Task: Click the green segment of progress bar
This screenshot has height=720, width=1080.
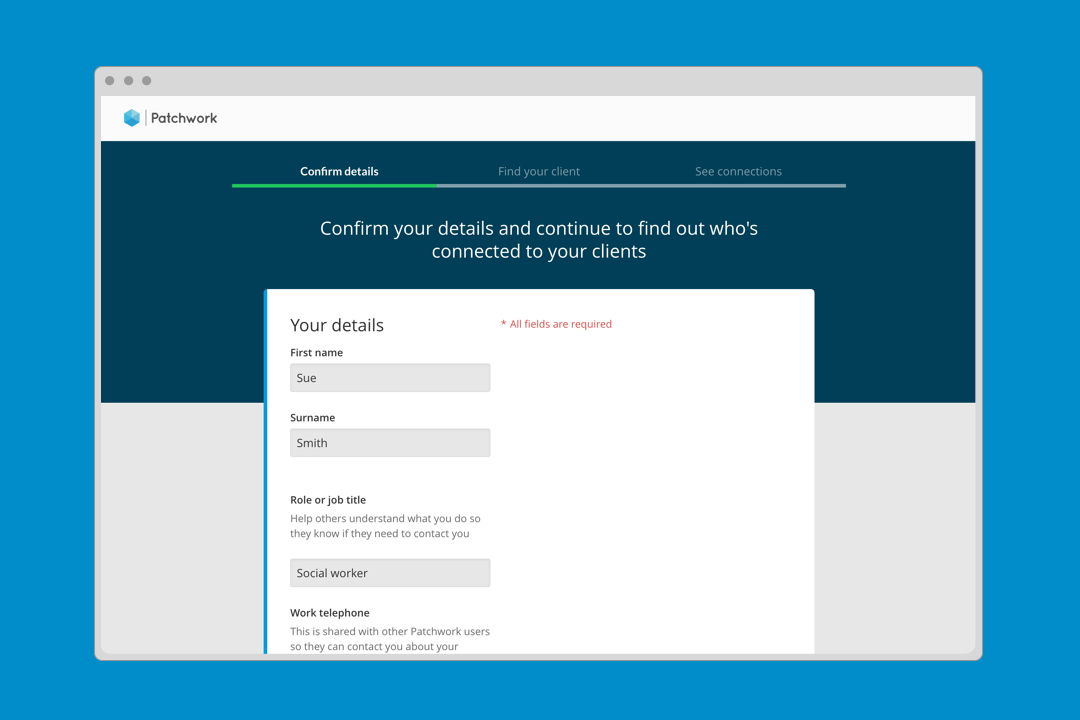Action: pyautogui.click(x=334, y=185)
